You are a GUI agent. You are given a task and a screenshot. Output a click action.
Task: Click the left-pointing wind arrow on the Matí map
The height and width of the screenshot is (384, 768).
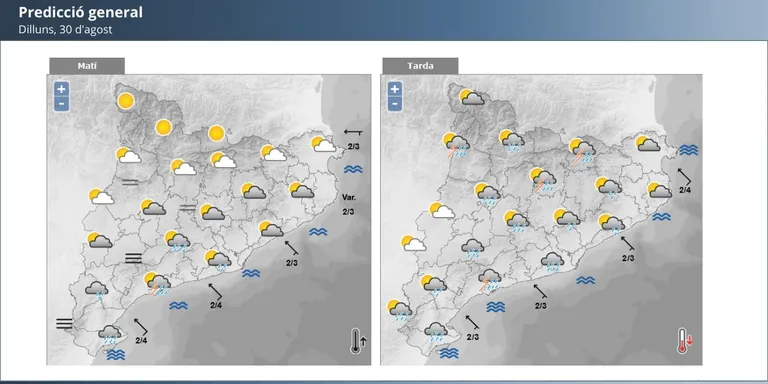(x=353, y=132)
